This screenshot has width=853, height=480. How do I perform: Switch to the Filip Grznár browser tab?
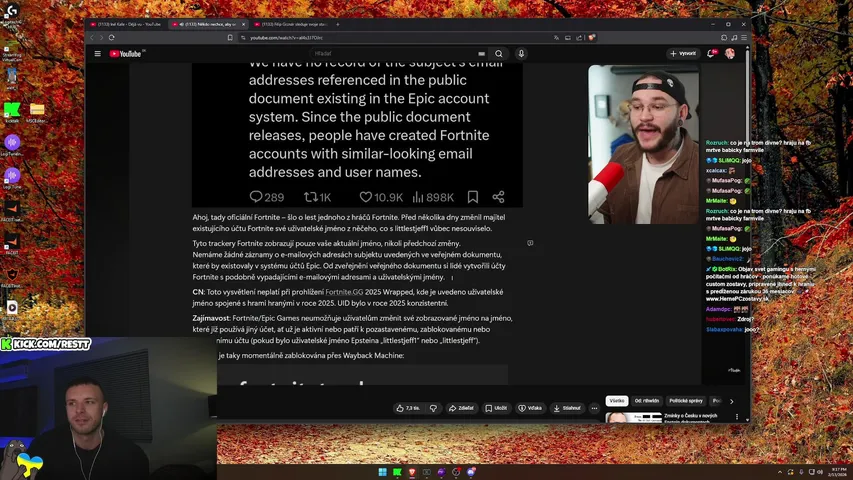coord(292,24)
